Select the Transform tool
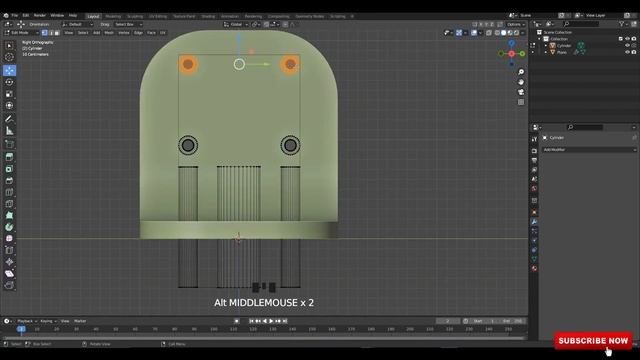This screenshot has height=360, width=640. pyautogui.click(x=9, y=106)
